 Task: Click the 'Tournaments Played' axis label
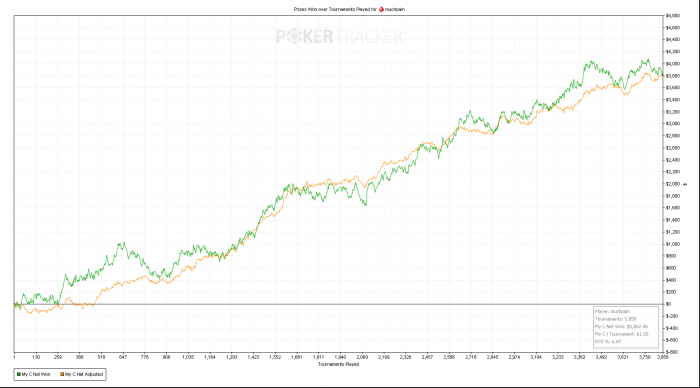pyautogui.click(x=338, y=364)
